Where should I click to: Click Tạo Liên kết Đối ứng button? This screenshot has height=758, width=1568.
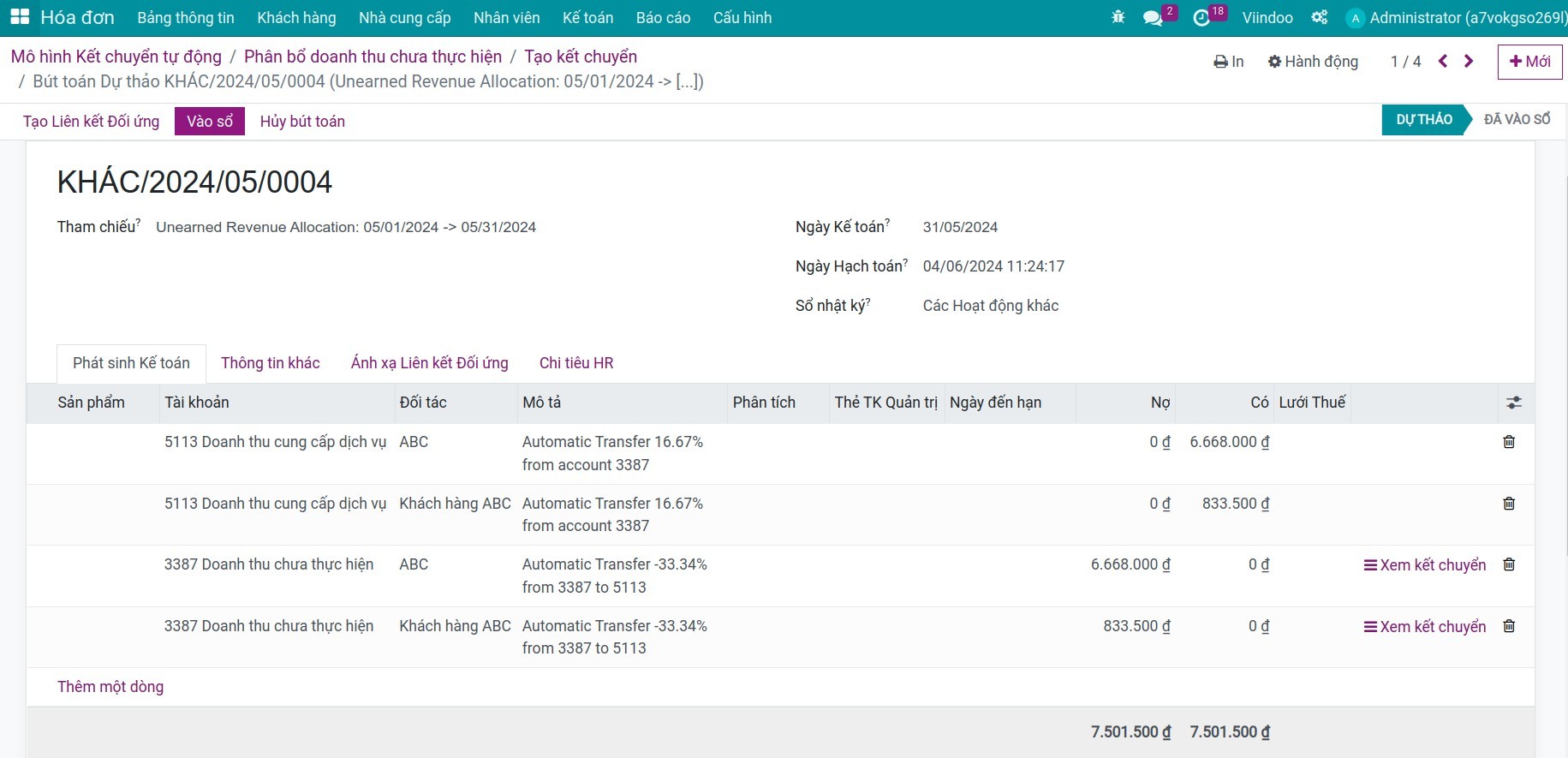tap(91, 121)
